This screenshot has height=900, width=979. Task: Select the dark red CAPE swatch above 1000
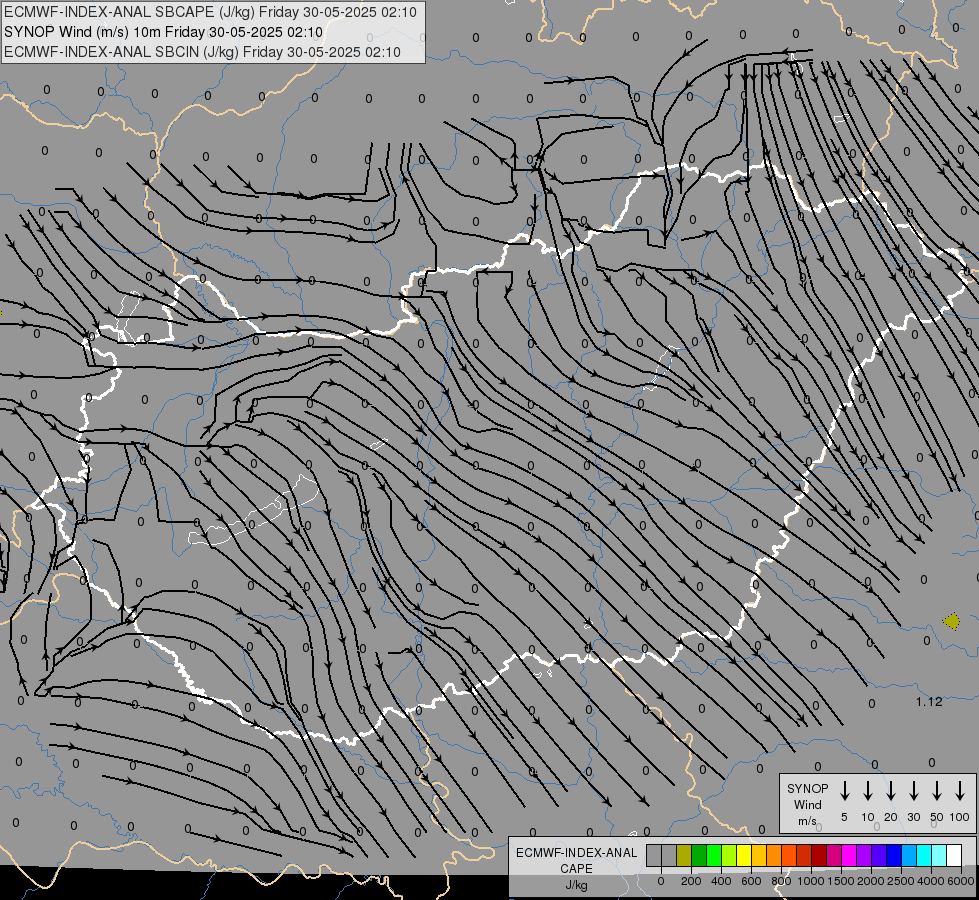pos(820,855)
